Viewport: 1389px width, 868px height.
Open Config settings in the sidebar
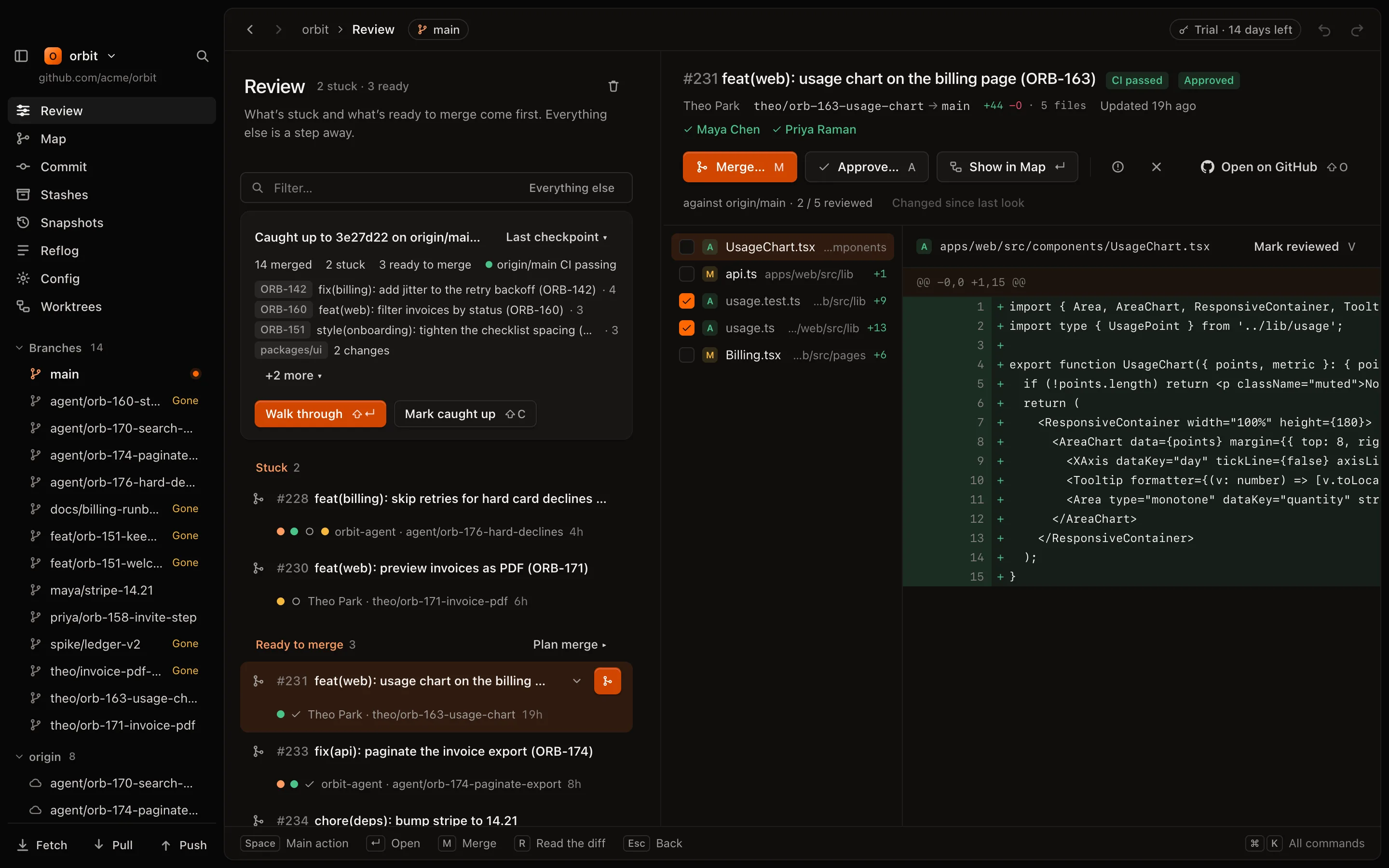(112, 278)
